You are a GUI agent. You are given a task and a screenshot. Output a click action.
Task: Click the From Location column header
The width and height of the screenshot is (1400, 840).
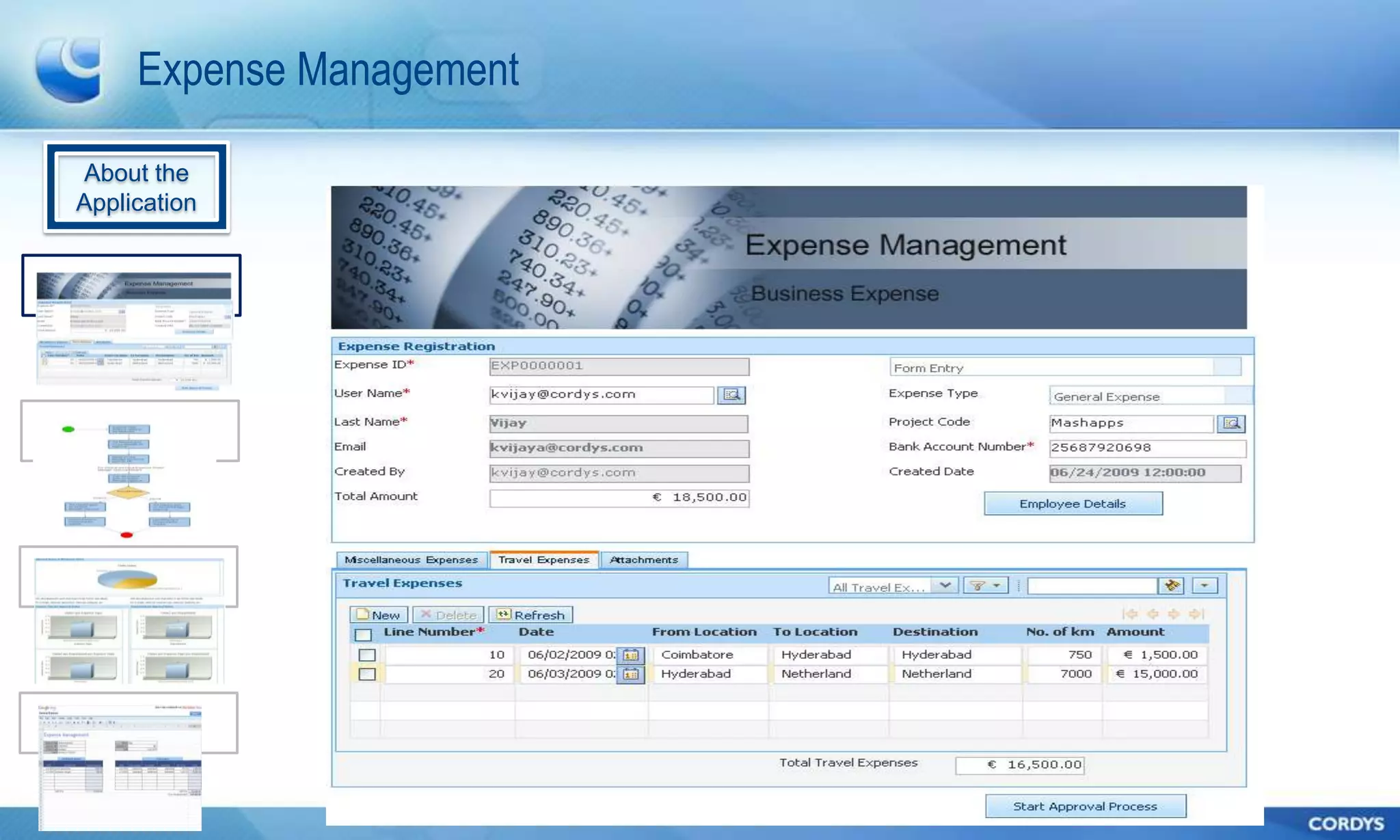click(704, 632)
